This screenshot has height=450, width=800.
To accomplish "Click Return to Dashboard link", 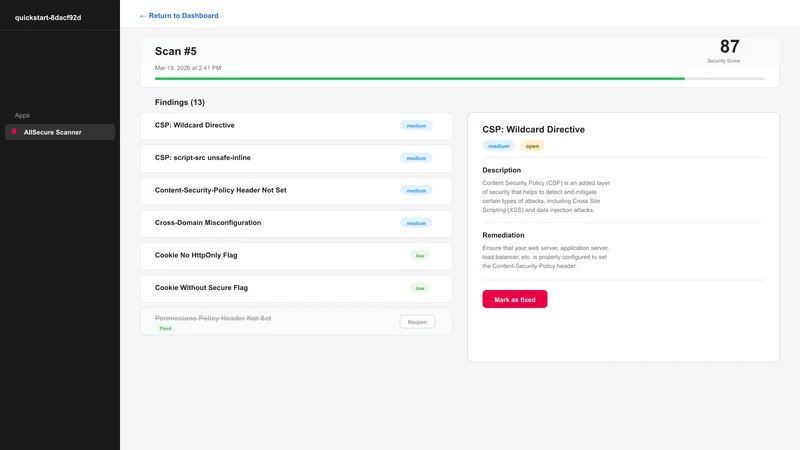I will (x=179, y=16).
